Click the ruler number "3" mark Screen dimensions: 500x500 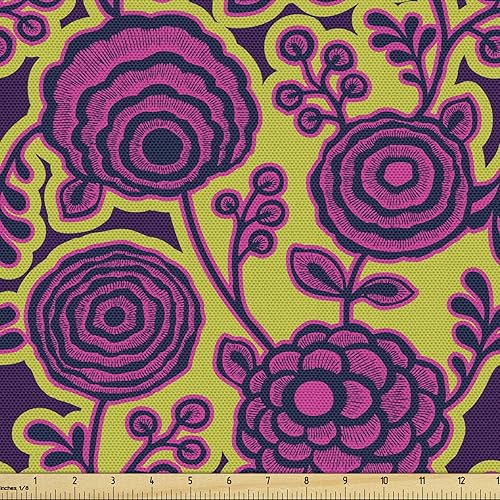click(113, 480)
